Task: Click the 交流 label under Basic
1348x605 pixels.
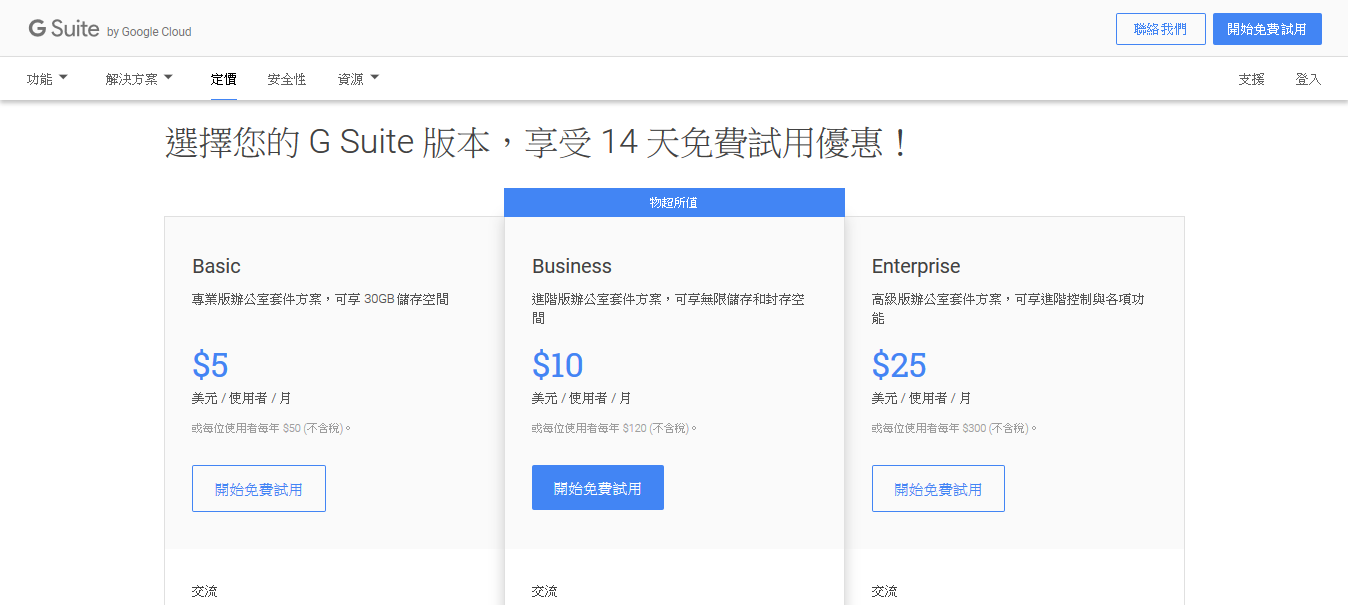Action: point(205,591)
